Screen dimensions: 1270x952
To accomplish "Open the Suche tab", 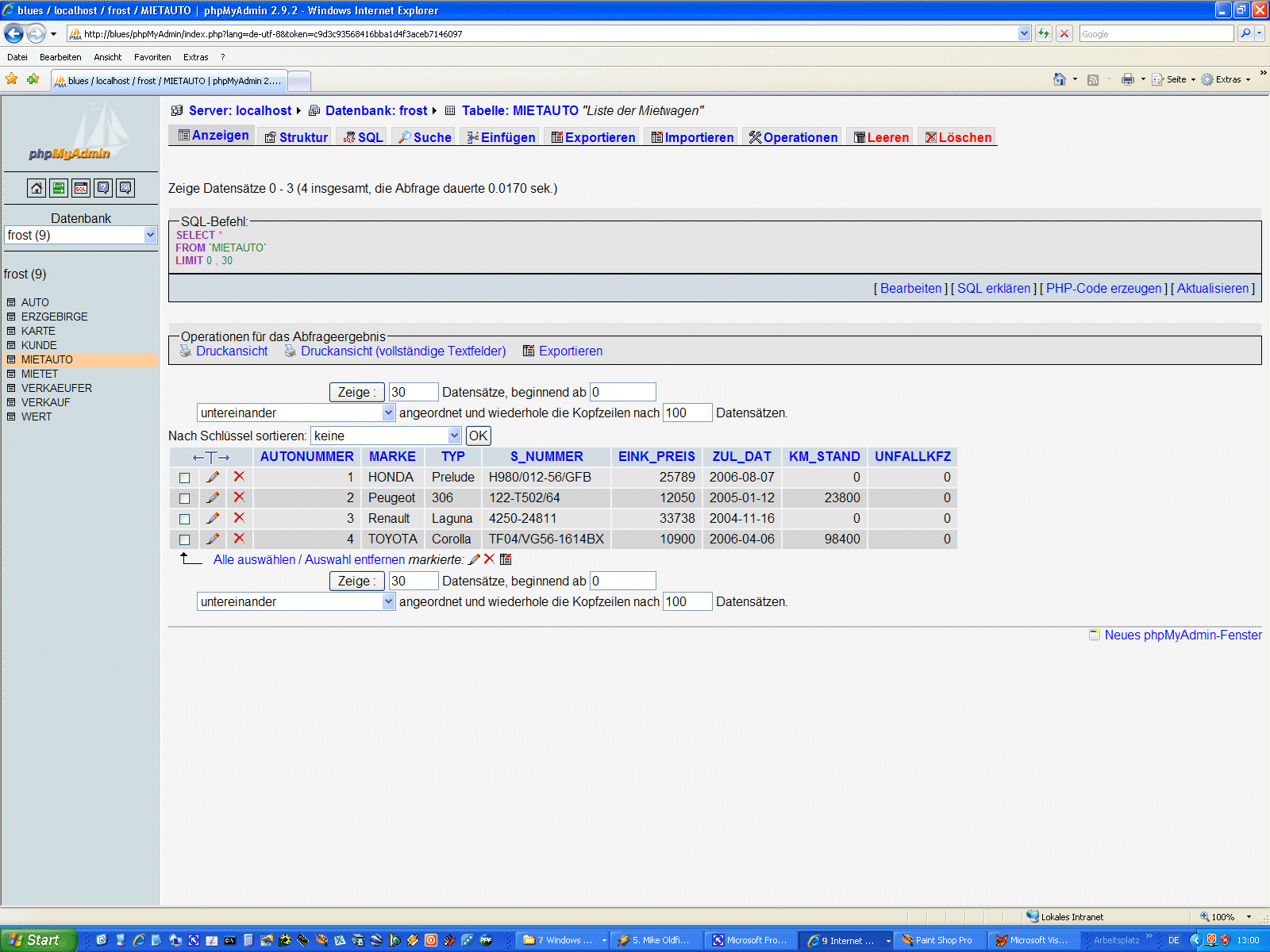I will click(x=424, y=137).
